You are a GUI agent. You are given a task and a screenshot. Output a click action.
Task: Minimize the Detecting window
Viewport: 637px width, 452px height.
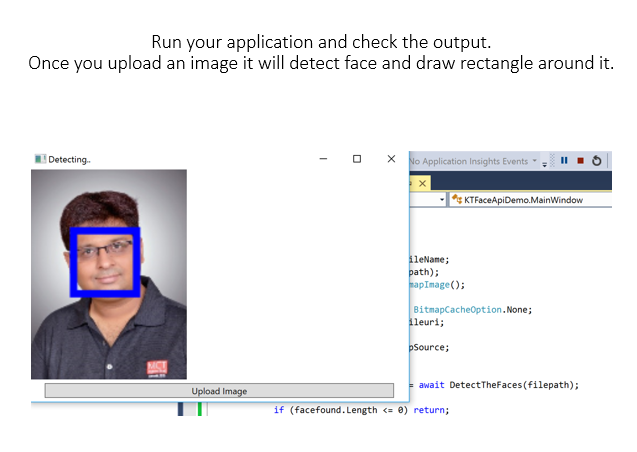pos(323,159)
